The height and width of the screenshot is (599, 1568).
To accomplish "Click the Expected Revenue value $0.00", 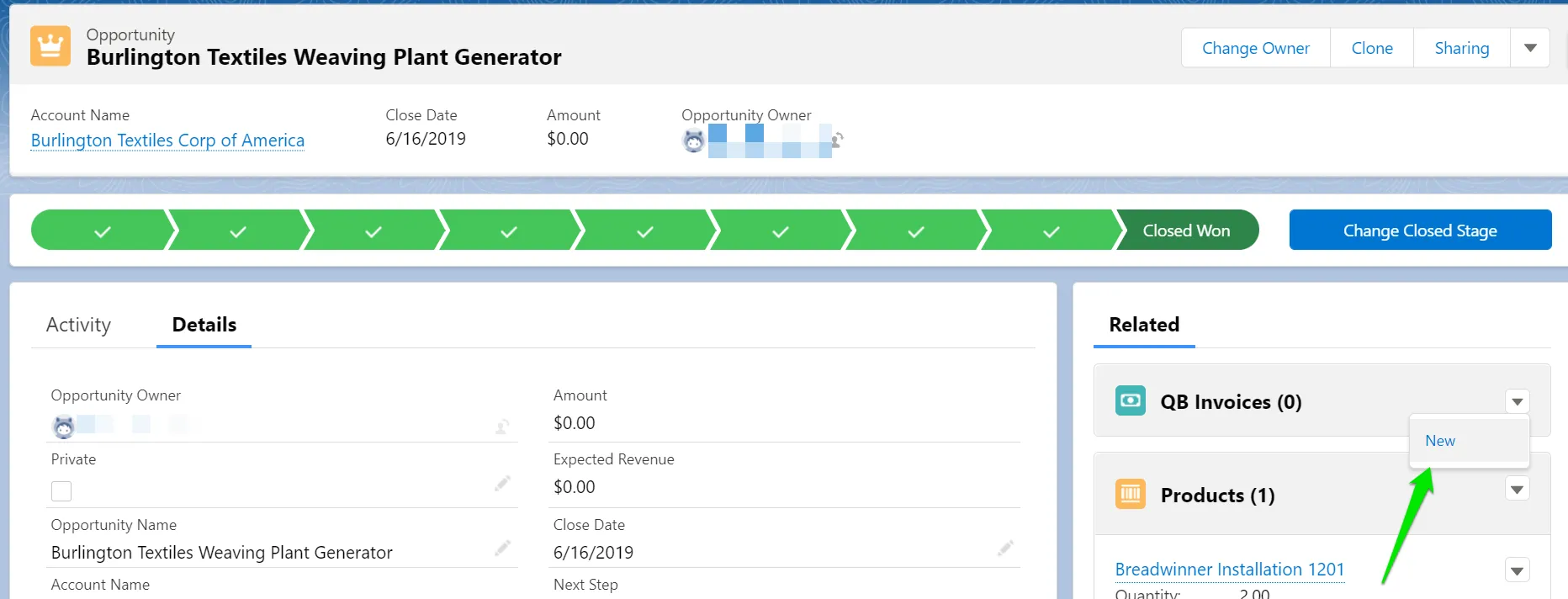I will [x=575, y=487].
